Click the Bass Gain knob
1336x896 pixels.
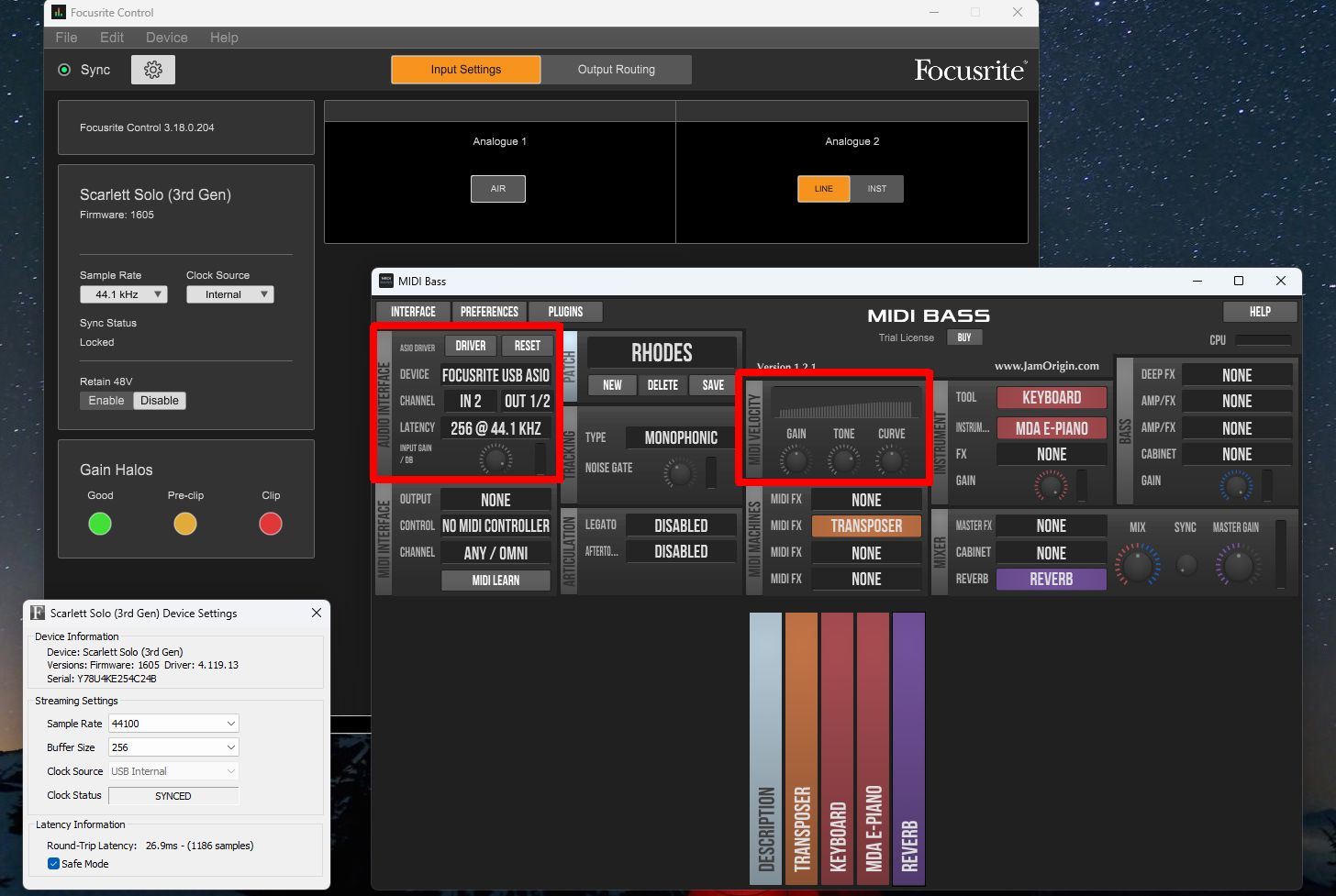pos(1236,485)
